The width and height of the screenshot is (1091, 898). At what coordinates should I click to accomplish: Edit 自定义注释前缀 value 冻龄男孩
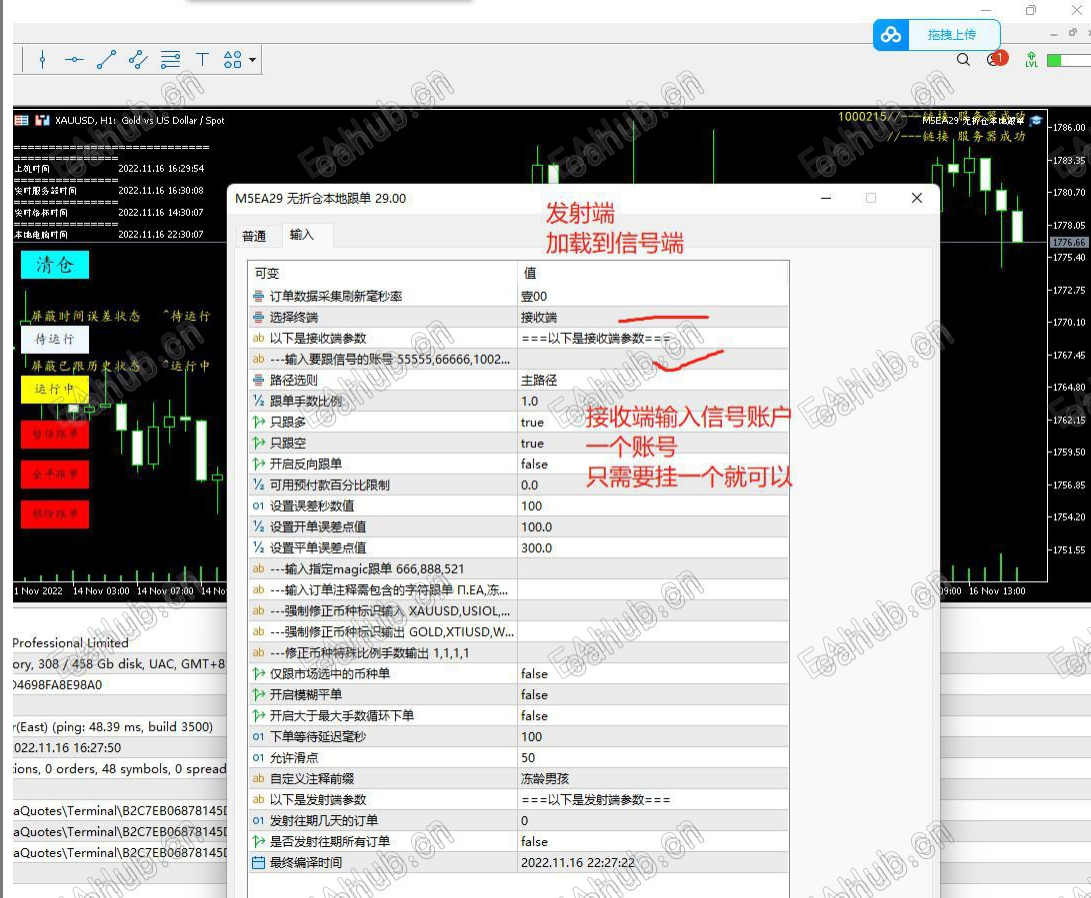[653, 778]
